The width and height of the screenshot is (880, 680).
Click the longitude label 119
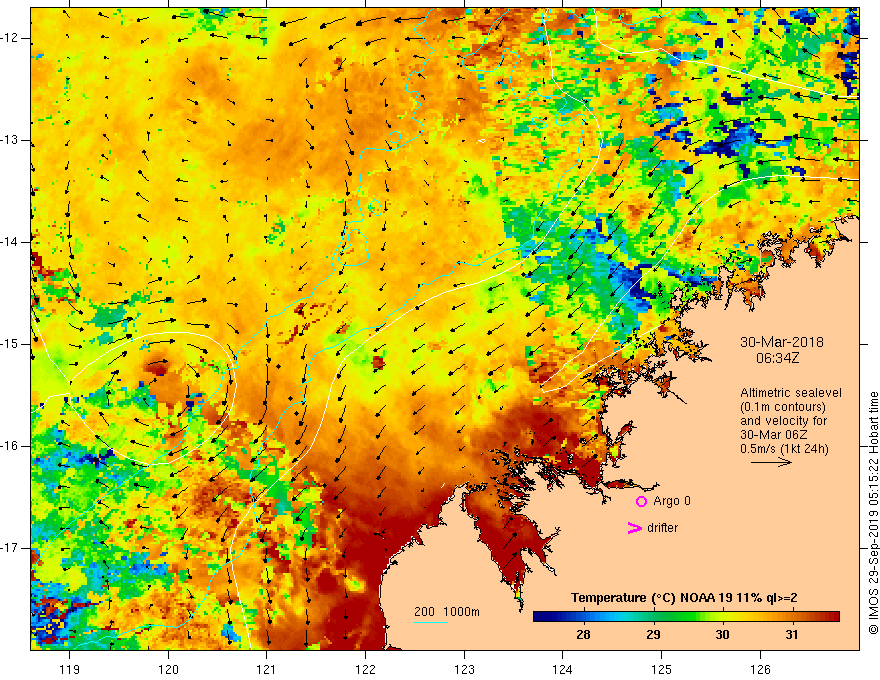coord(70,669)
